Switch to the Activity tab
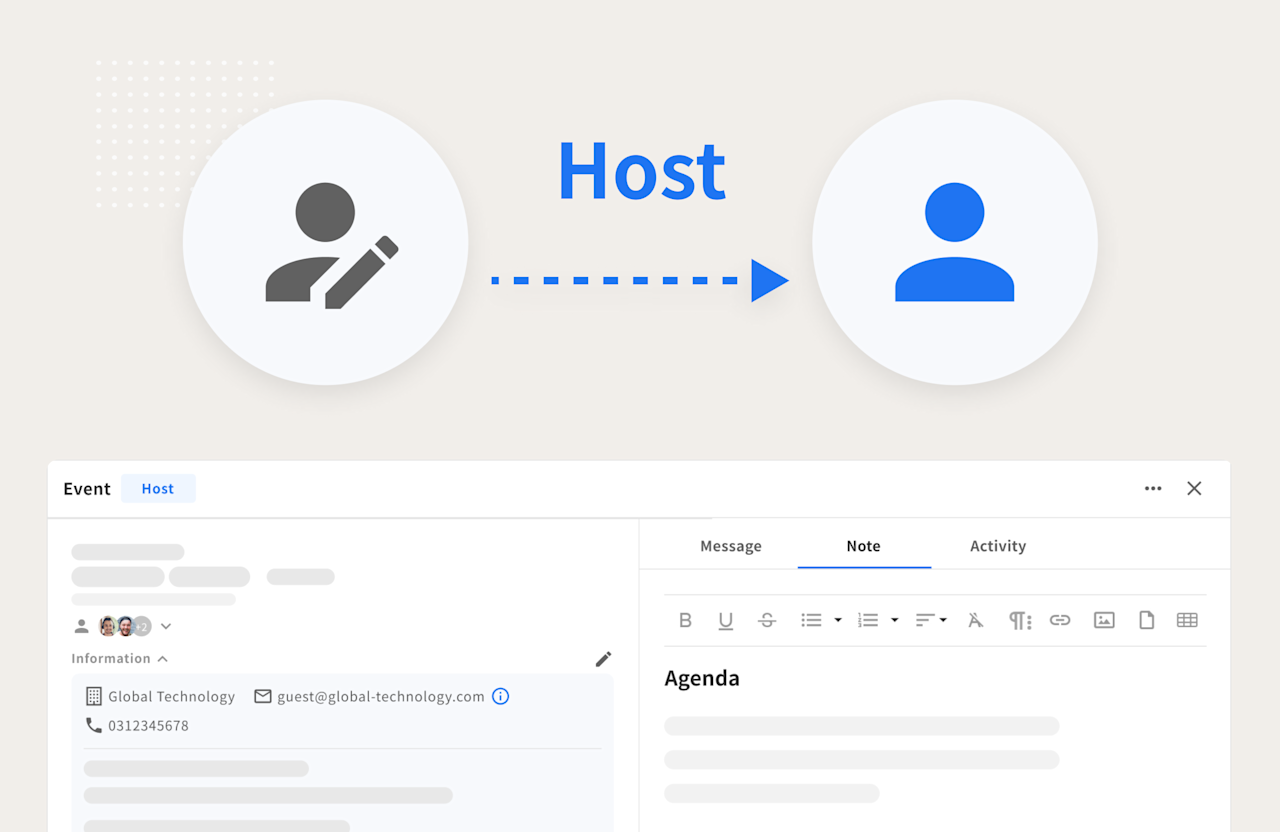This screenshot has width=1280, height=832. [x=997, y=546]
